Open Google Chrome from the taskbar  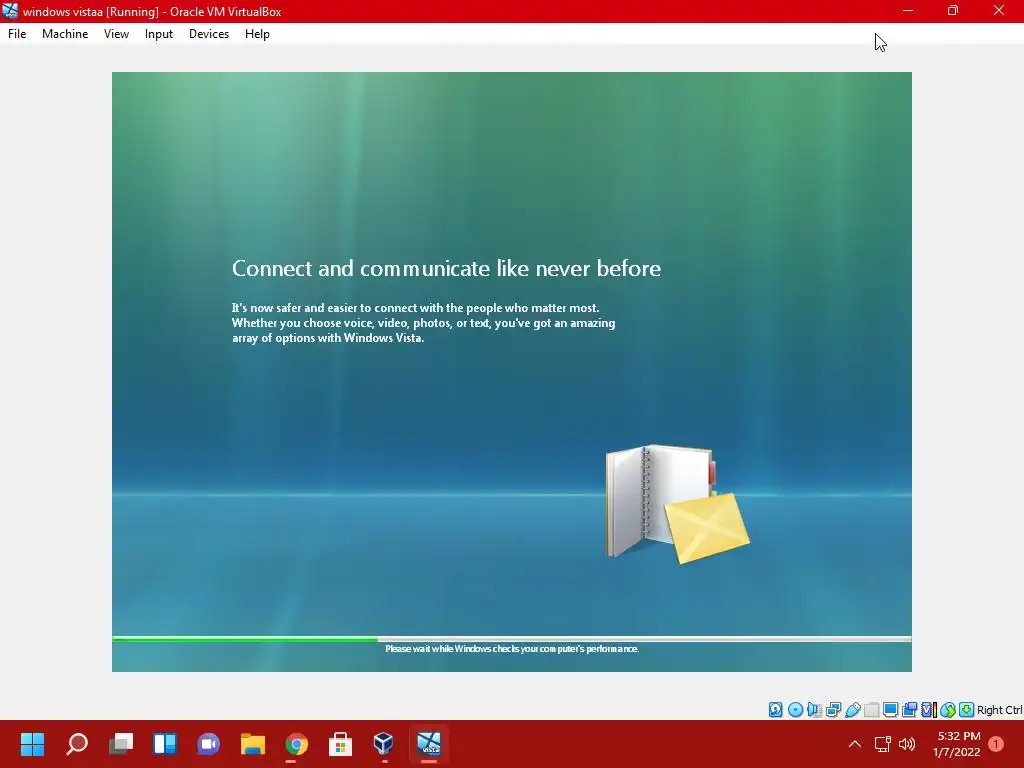click(296, 744)
